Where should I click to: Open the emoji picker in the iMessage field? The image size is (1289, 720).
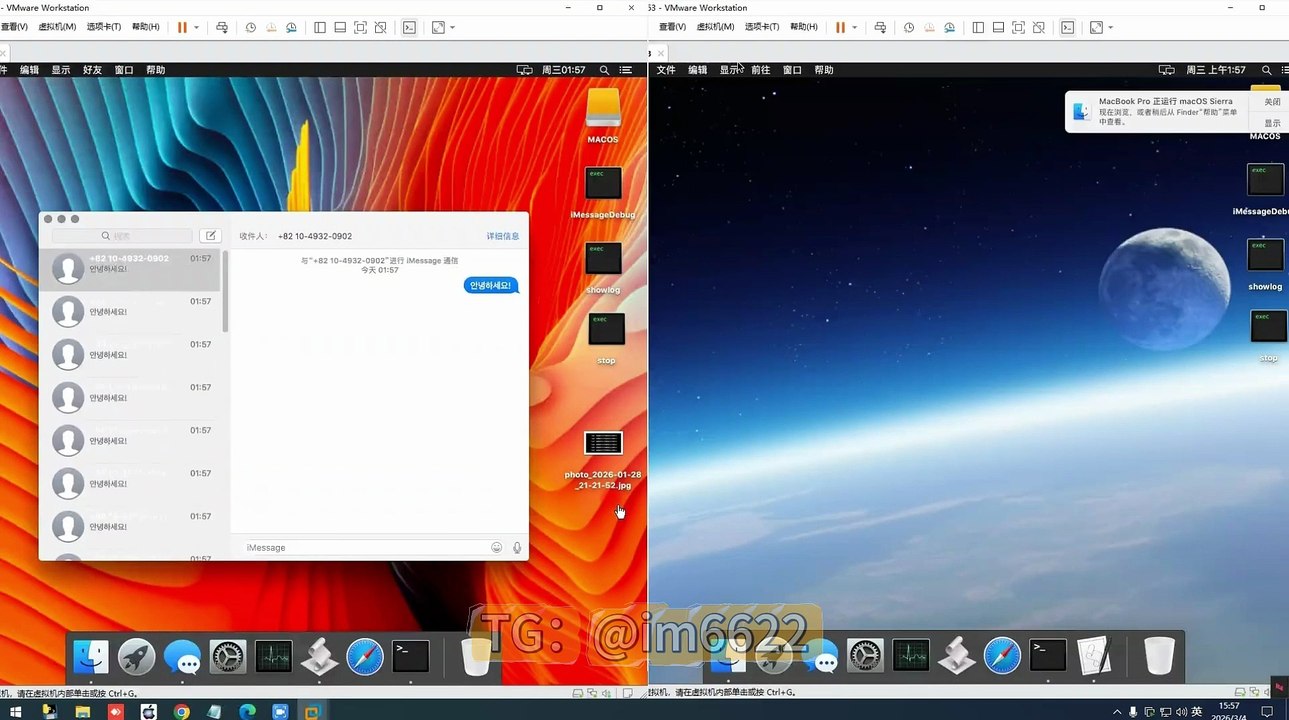[496, 548]
